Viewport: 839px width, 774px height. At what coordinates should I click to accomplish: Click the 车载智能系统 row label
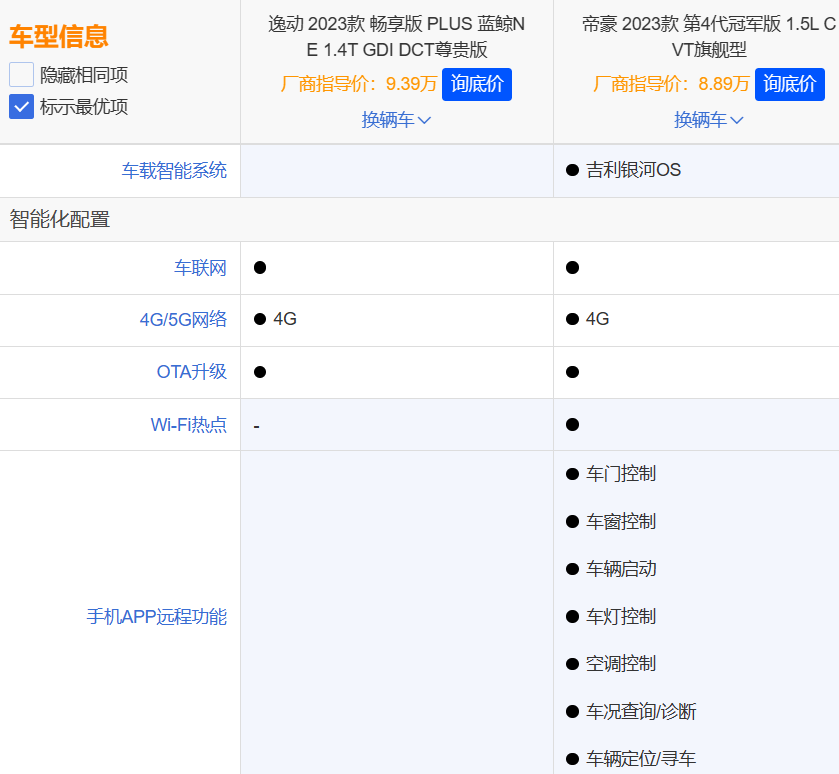174,170
